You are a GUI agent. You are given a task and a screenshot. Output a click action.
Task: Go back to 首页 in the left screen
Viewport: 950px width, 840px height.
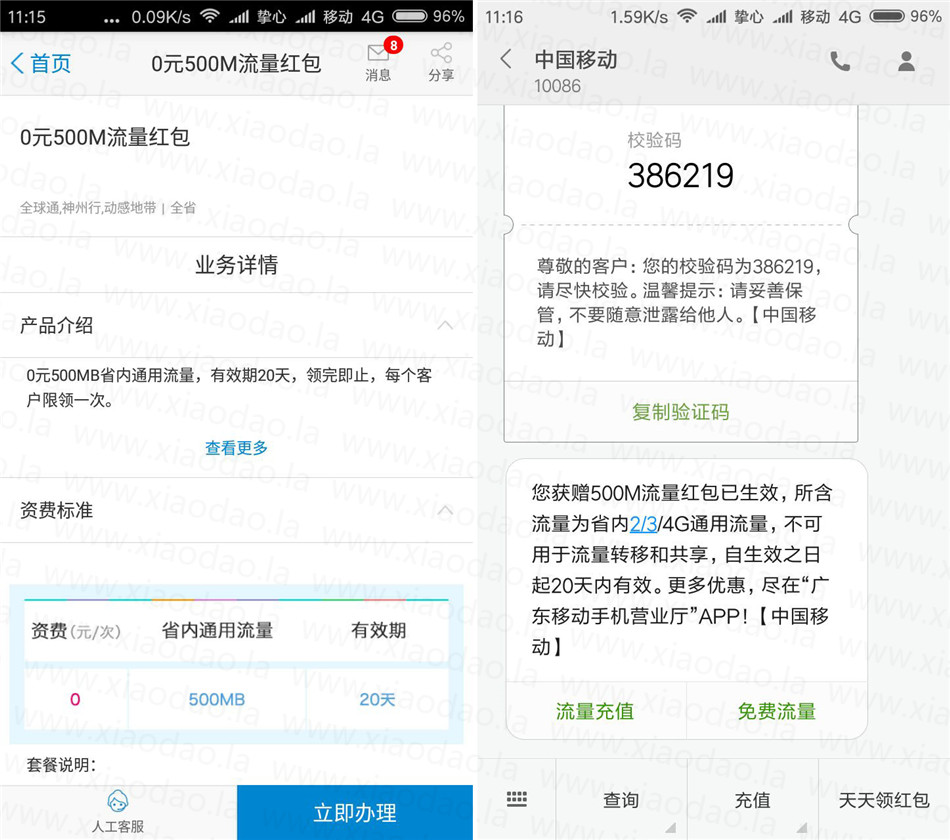pyautogui.click(x=41, y=63)
